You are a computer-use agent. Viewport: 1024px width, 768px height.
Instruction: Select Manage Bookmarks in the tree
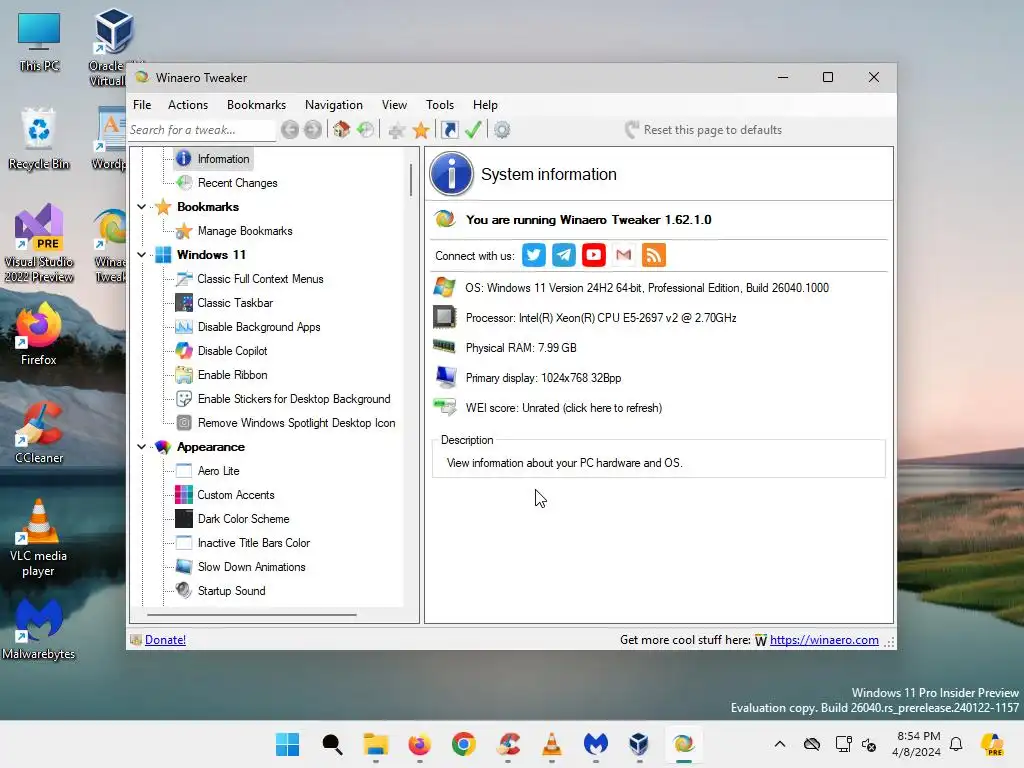(245, 231)
